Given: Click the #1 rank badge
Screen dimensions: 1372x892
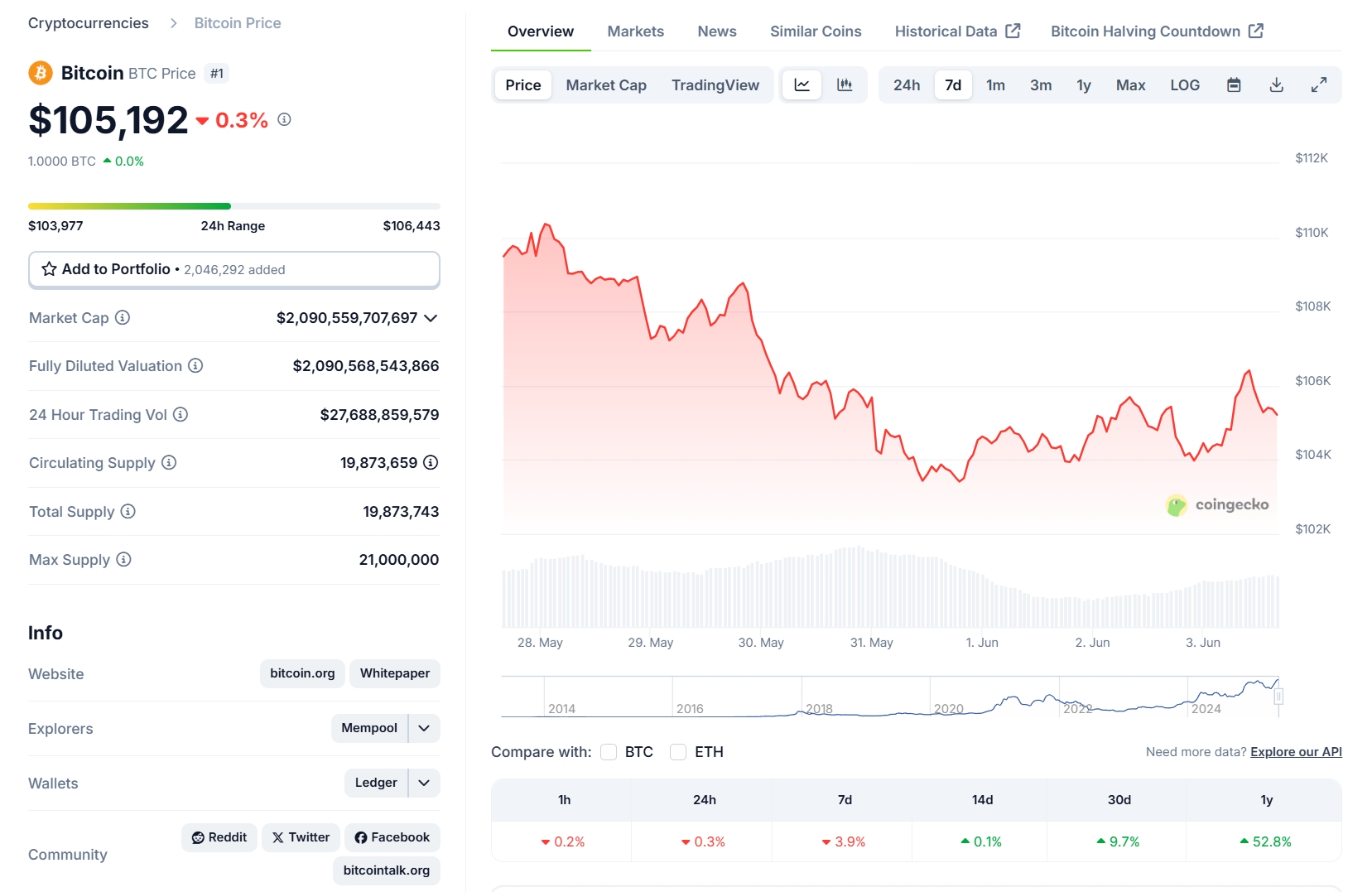Looking at the screenshot, I should tap(217, 73).
